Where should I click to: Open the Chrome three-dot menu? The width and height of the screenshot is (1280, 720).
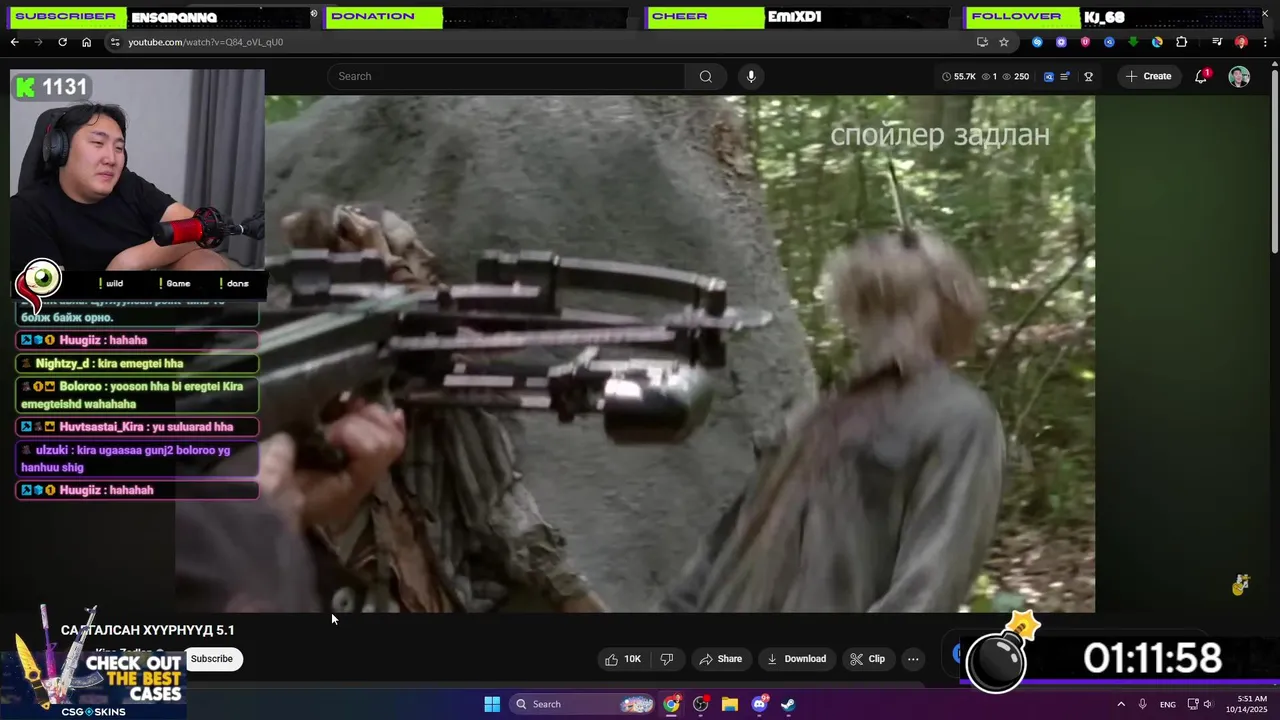[1265, 42]
